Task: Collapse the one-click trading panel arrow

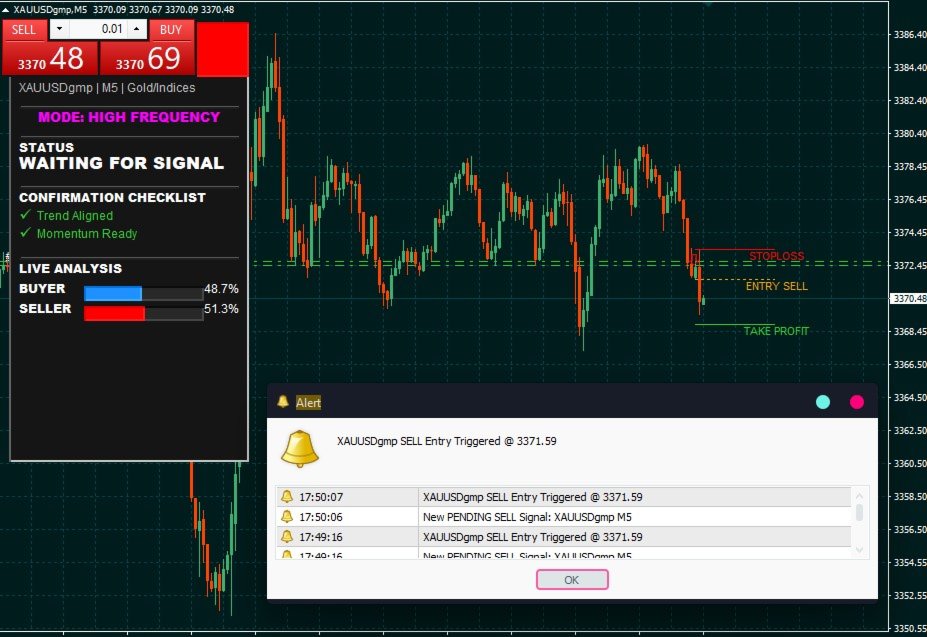Action: tap(5, 9)
